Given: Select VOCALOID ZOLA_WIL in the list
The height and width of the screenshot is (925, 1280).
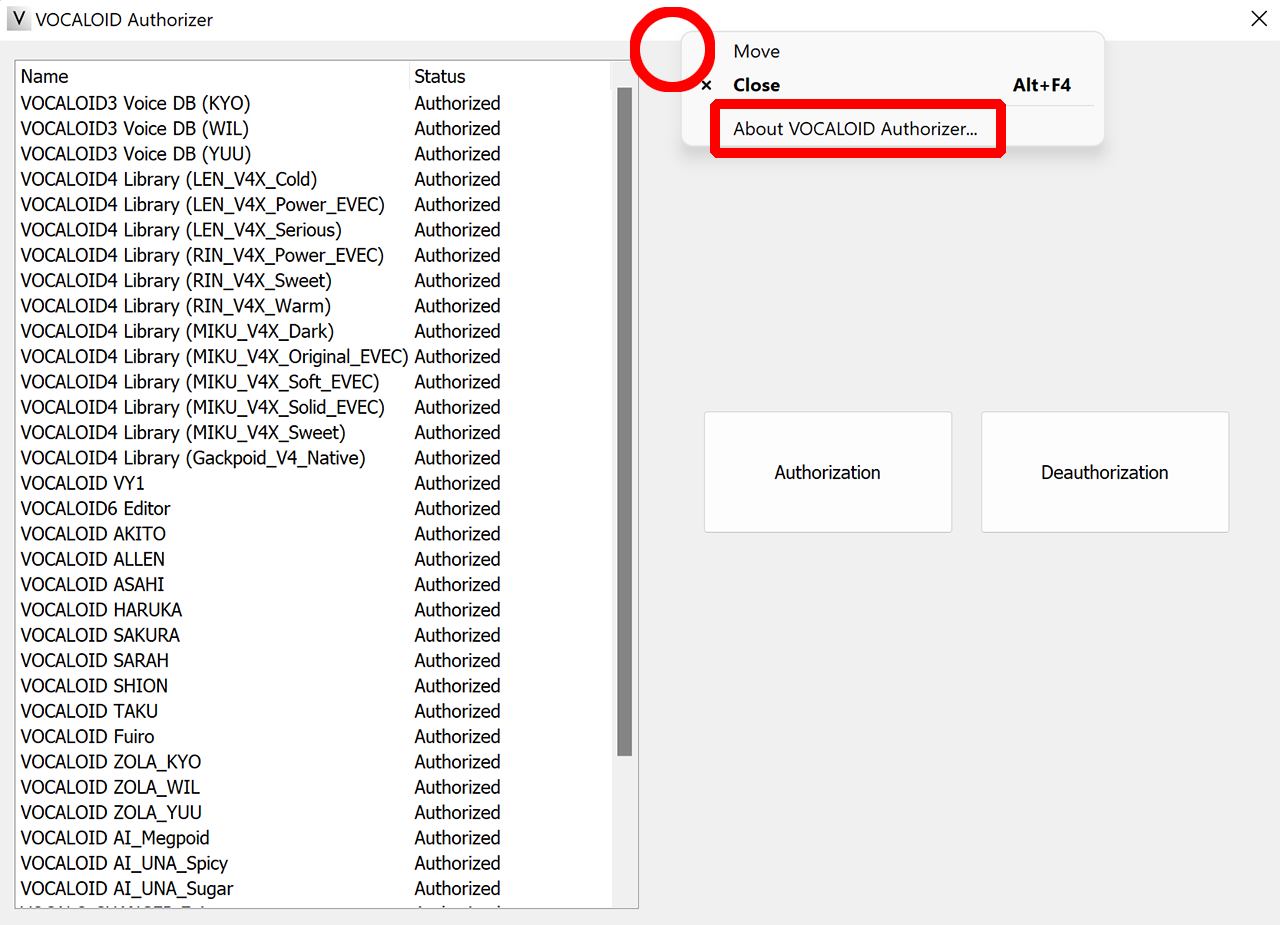Looking at the screenshot, I should click(110, 788).
